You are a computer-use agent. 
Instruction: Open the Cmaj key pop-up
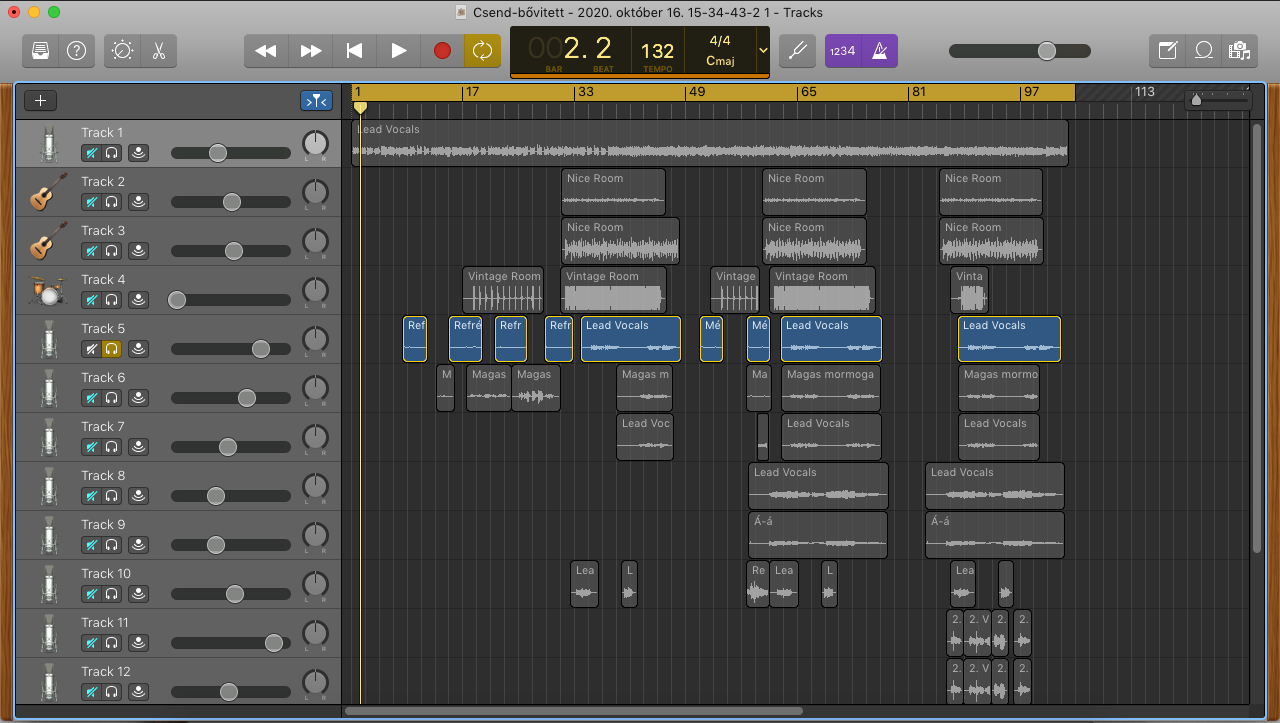[x=720, y=61]
